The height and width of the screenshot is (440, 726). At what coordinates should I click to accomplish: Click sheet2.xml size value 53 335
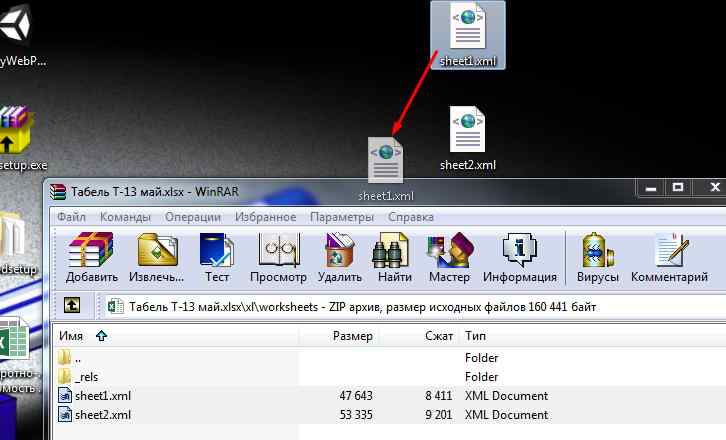(x=356, y=415)
